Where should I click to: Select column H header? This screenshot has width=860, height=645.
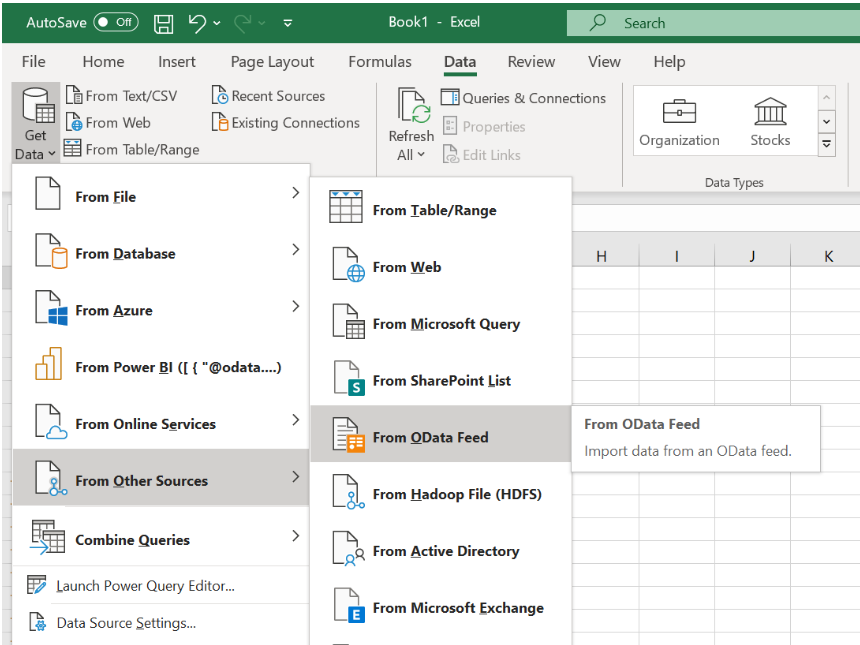(x=602, y=256)
